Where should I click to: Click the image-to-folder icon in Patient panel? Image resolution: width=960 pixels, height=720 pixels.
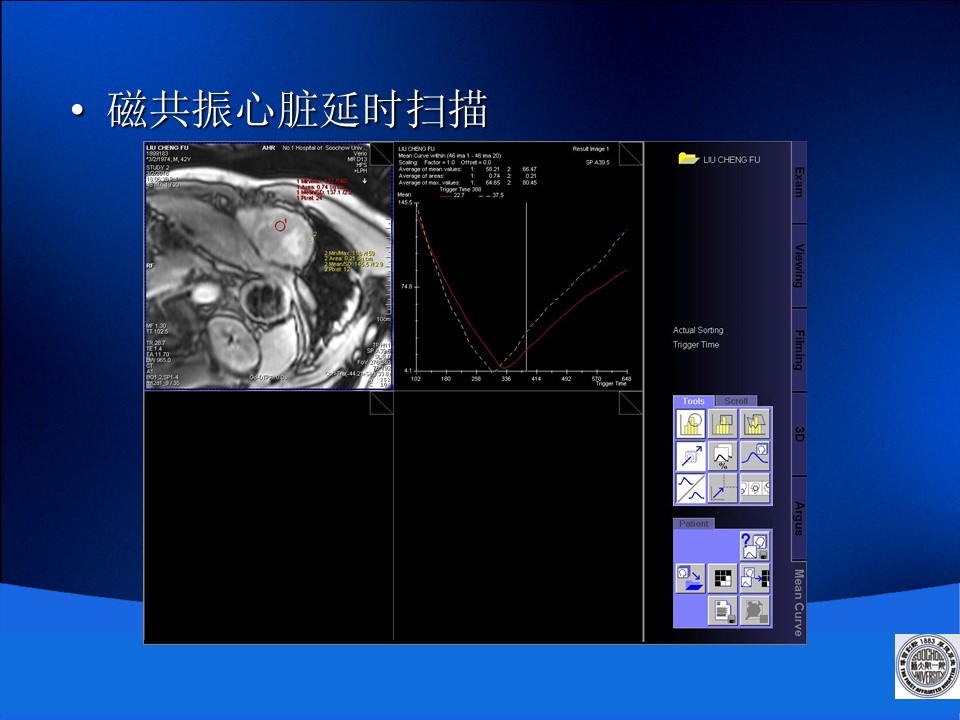coord(691,579)
